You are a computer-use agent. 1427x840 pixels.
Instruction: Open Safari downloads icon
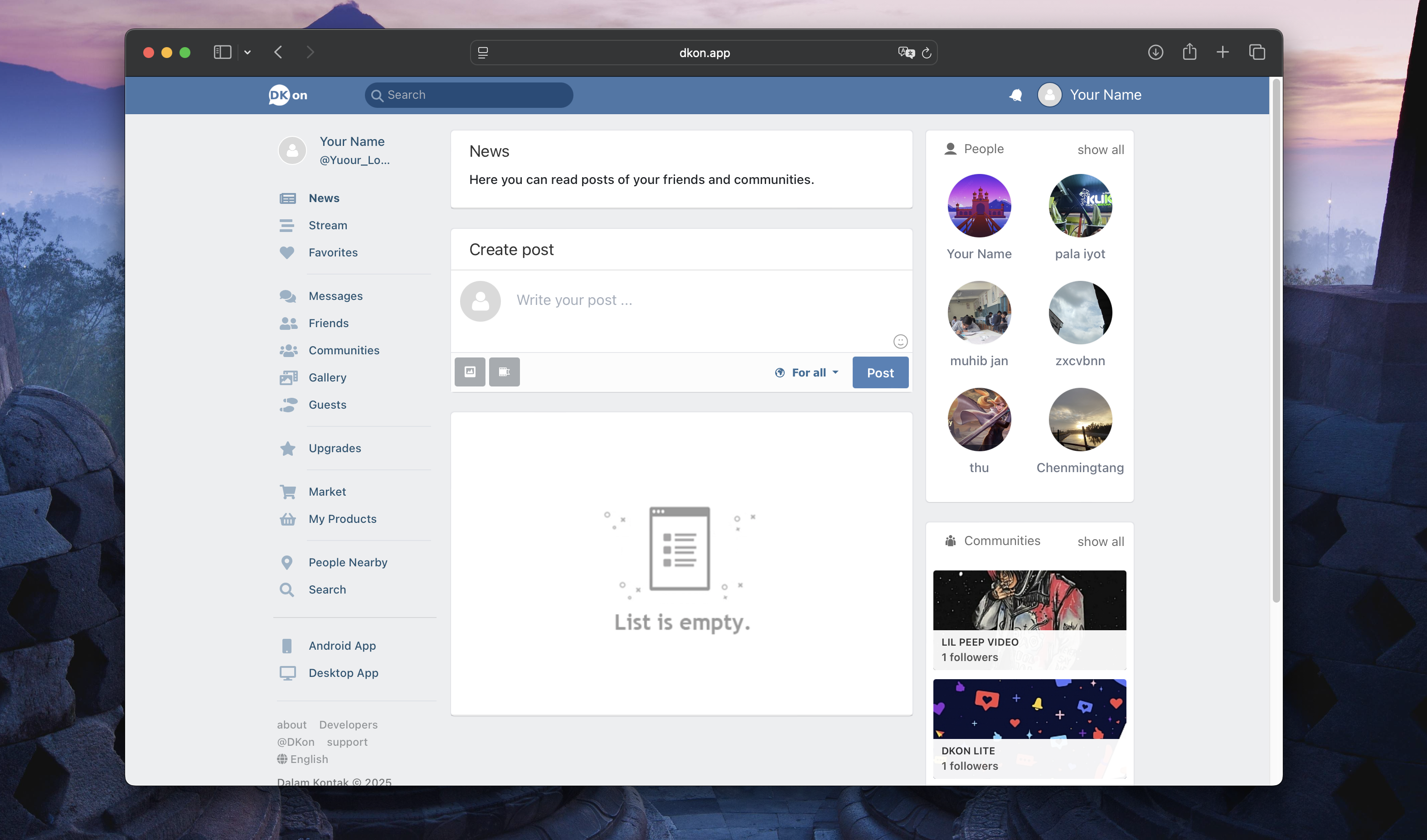tap(1155, 52)
